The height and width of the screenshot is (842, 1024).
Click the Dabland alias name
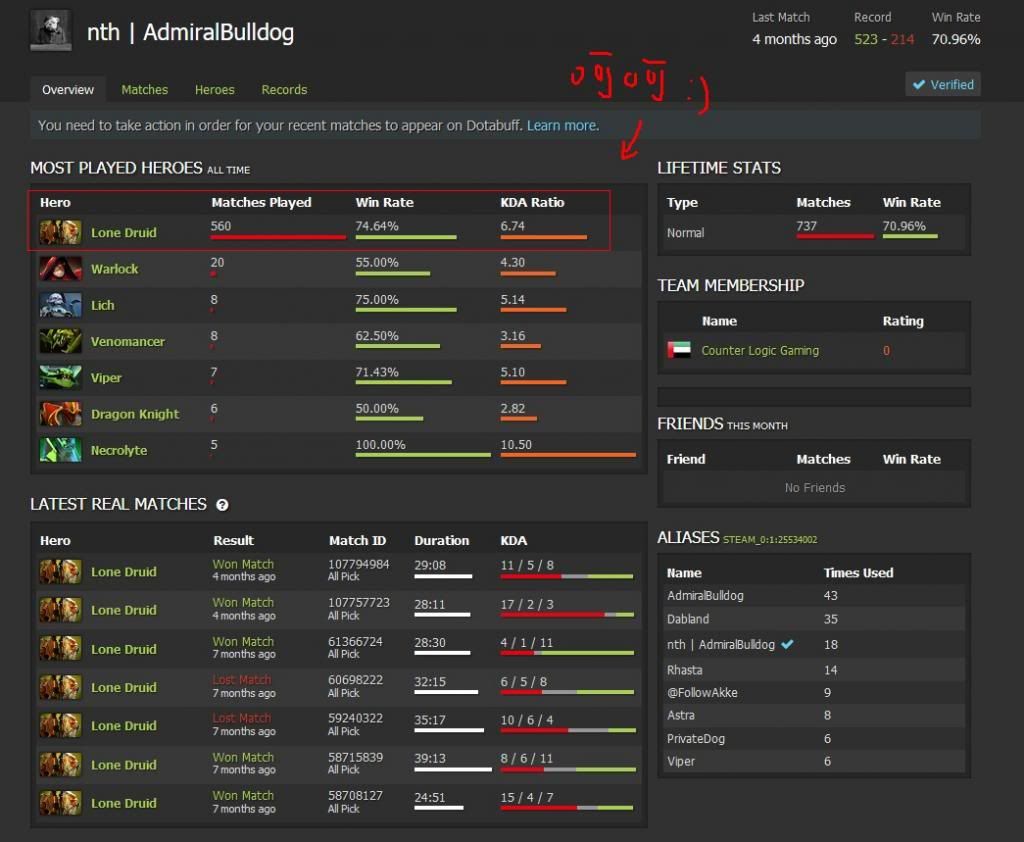tap(688, 619)
